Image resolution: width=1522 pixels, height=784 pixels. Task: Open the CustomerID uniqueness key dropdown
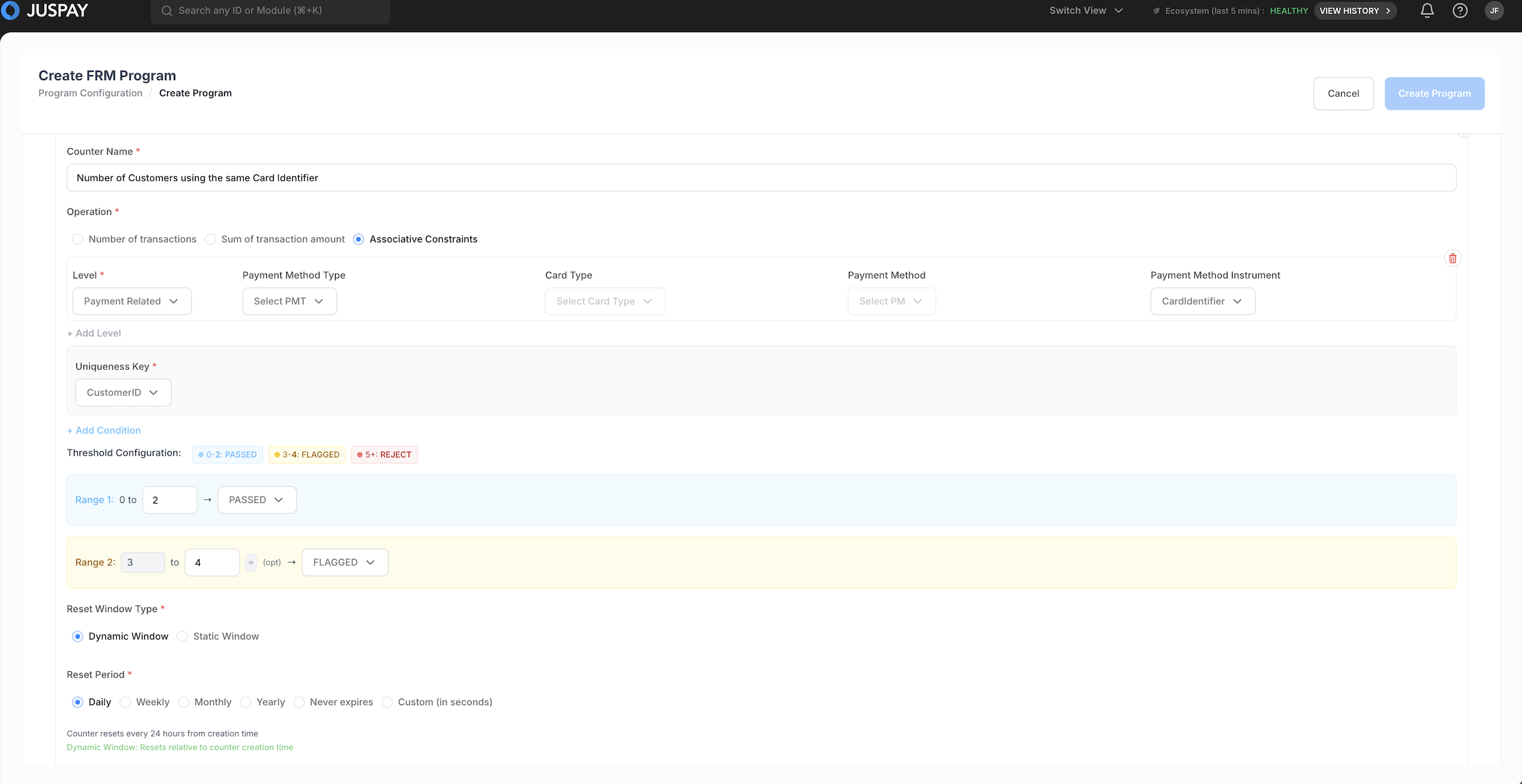pyautogui.click(x=123, y=393)
